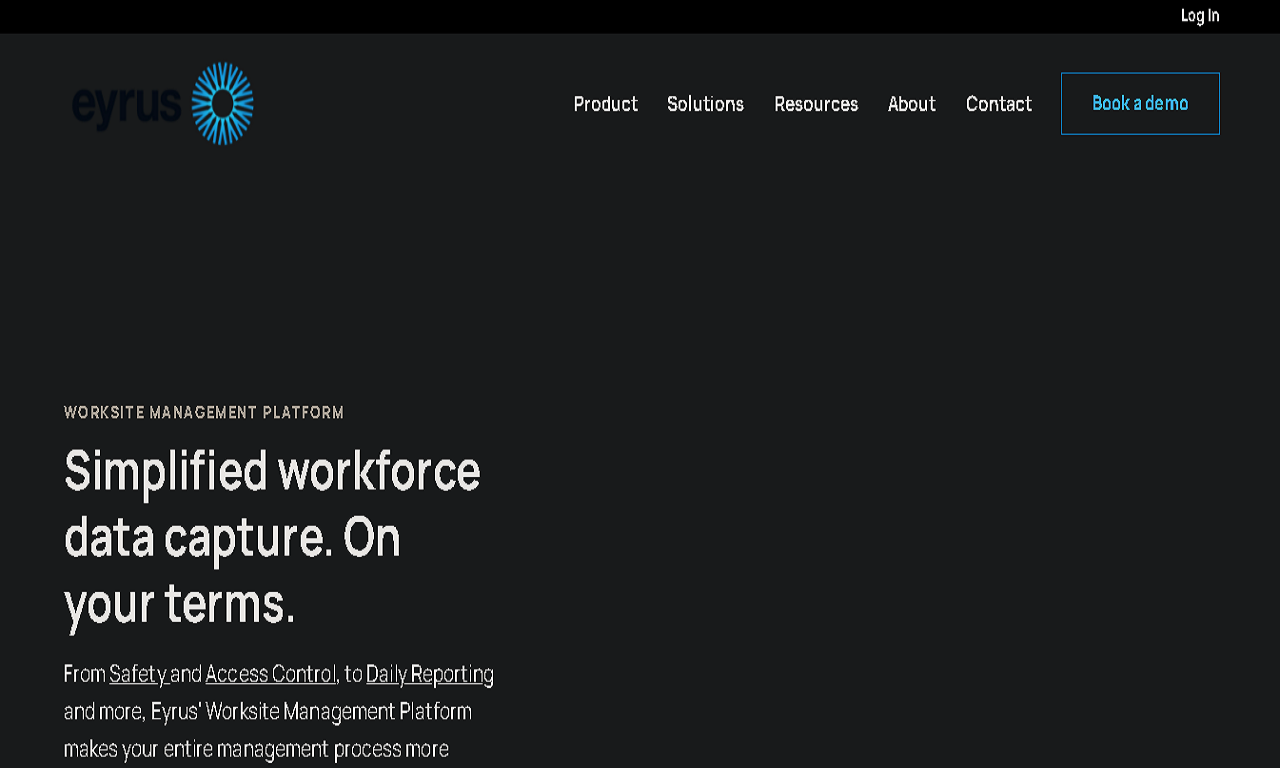Screen dimensions: 1280x768
Task: Go to the Contact page
Action: pyautogui.click(x=999, y=104)
